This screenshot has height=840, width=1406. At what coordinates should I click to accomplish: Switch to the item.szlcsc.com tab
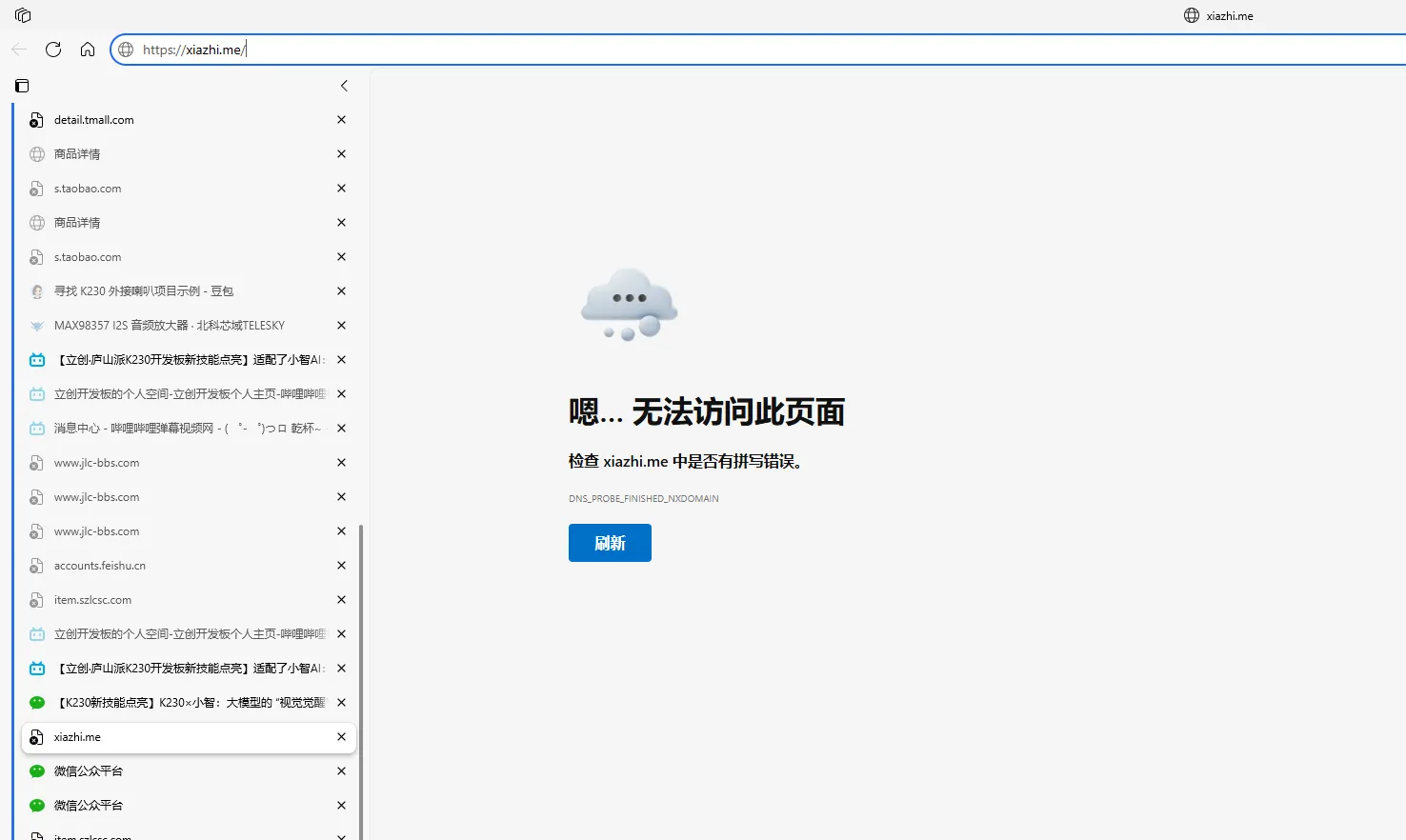pos(143,599)
